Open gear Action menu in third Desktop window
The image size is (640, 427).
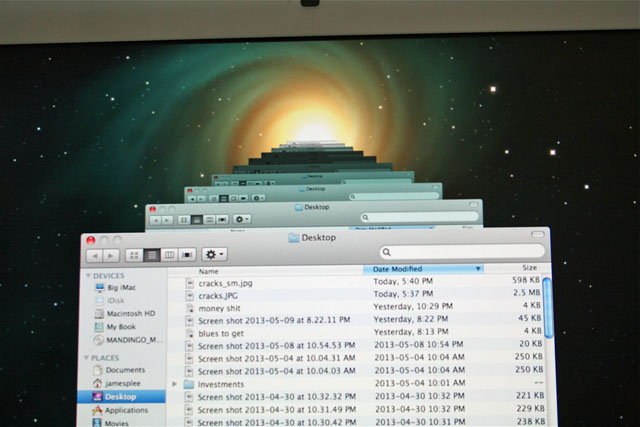click(258, 198)
